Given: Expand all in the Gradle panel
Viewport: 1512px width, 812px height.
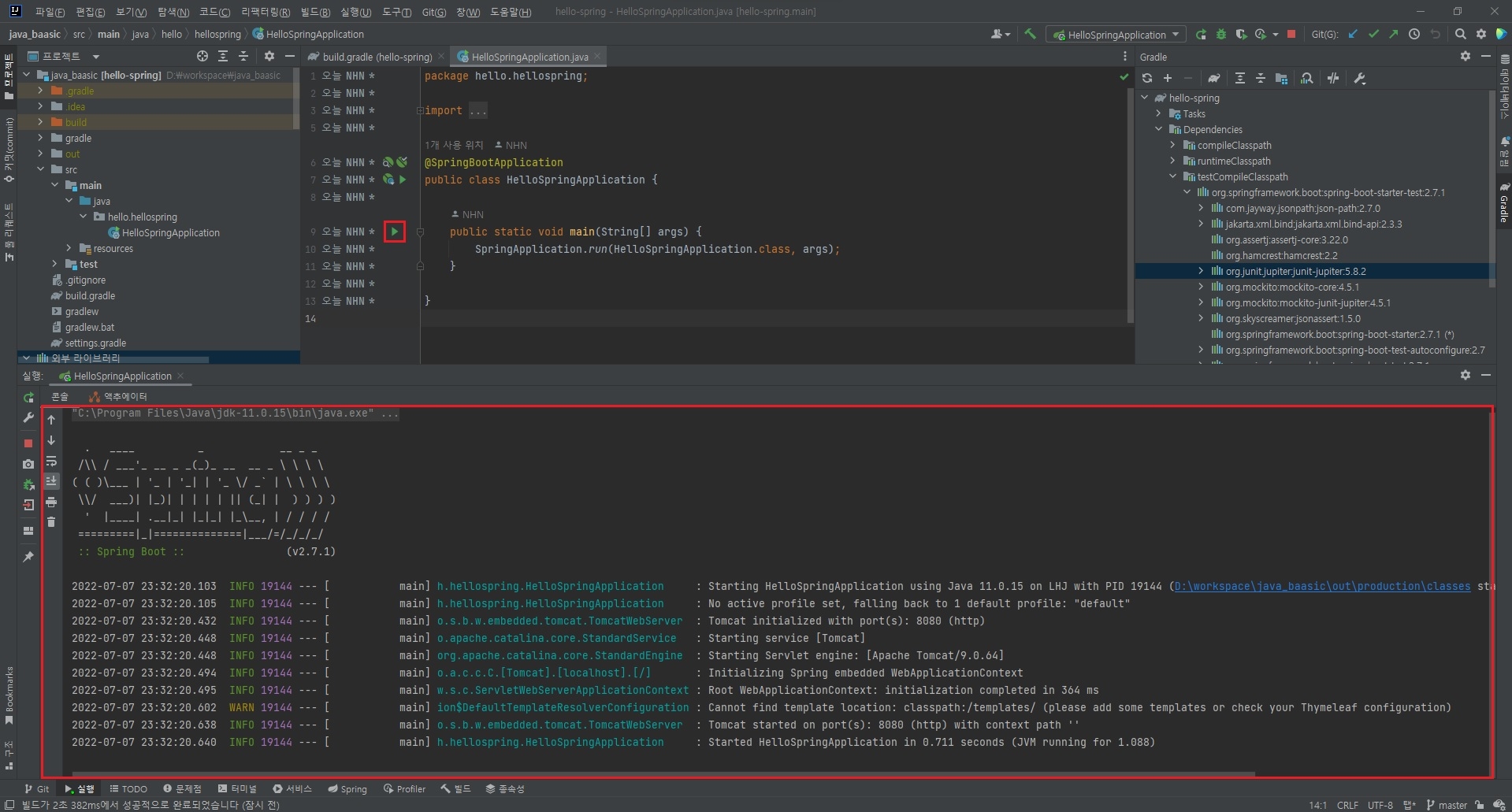Looking at the screenshot, I should (x=1240, y=78).
